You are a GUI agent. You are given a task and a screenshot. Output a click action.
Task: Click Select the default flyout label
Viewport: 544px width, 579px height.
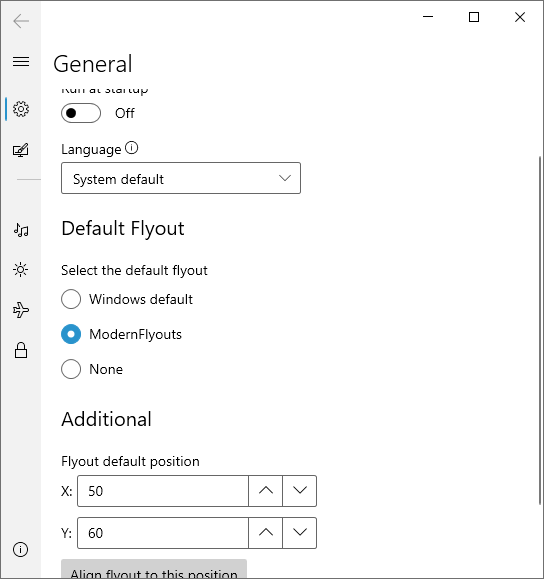click(134, 270)
